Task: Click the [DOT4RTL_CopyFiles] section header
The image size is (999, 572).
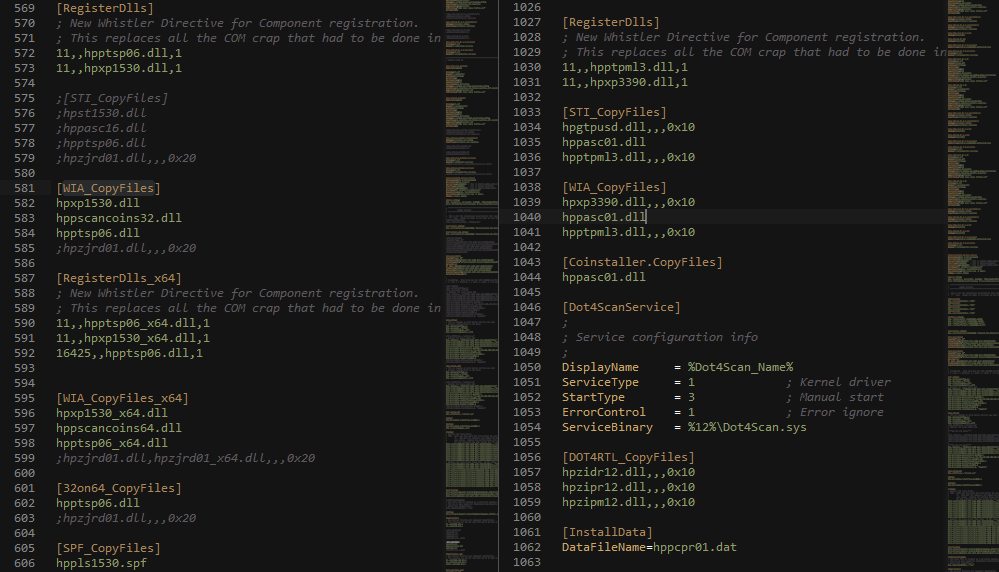Action: pos(628,457)
